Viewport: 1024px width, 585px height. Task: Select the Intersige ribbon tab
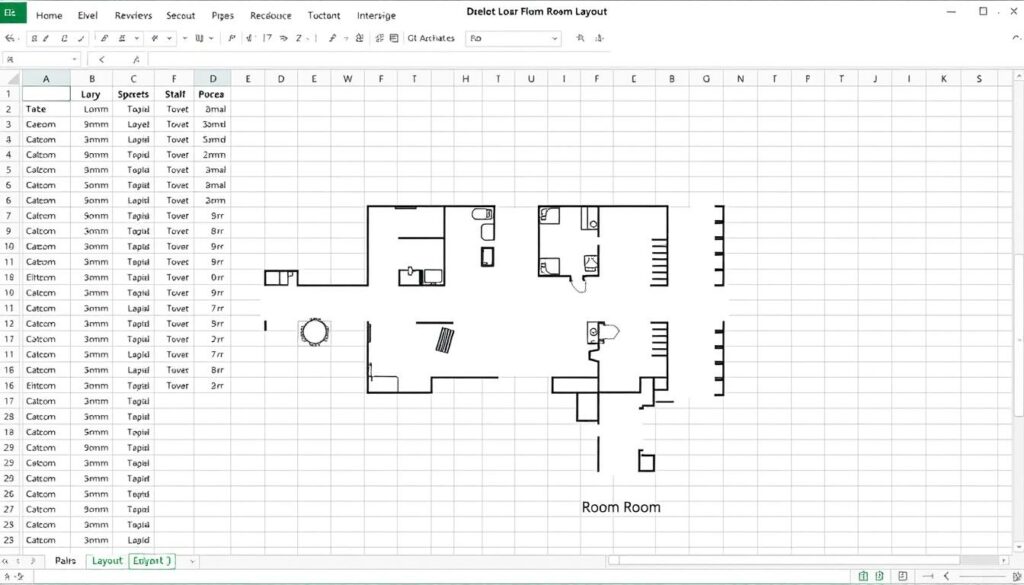click(x=376, y=16)
